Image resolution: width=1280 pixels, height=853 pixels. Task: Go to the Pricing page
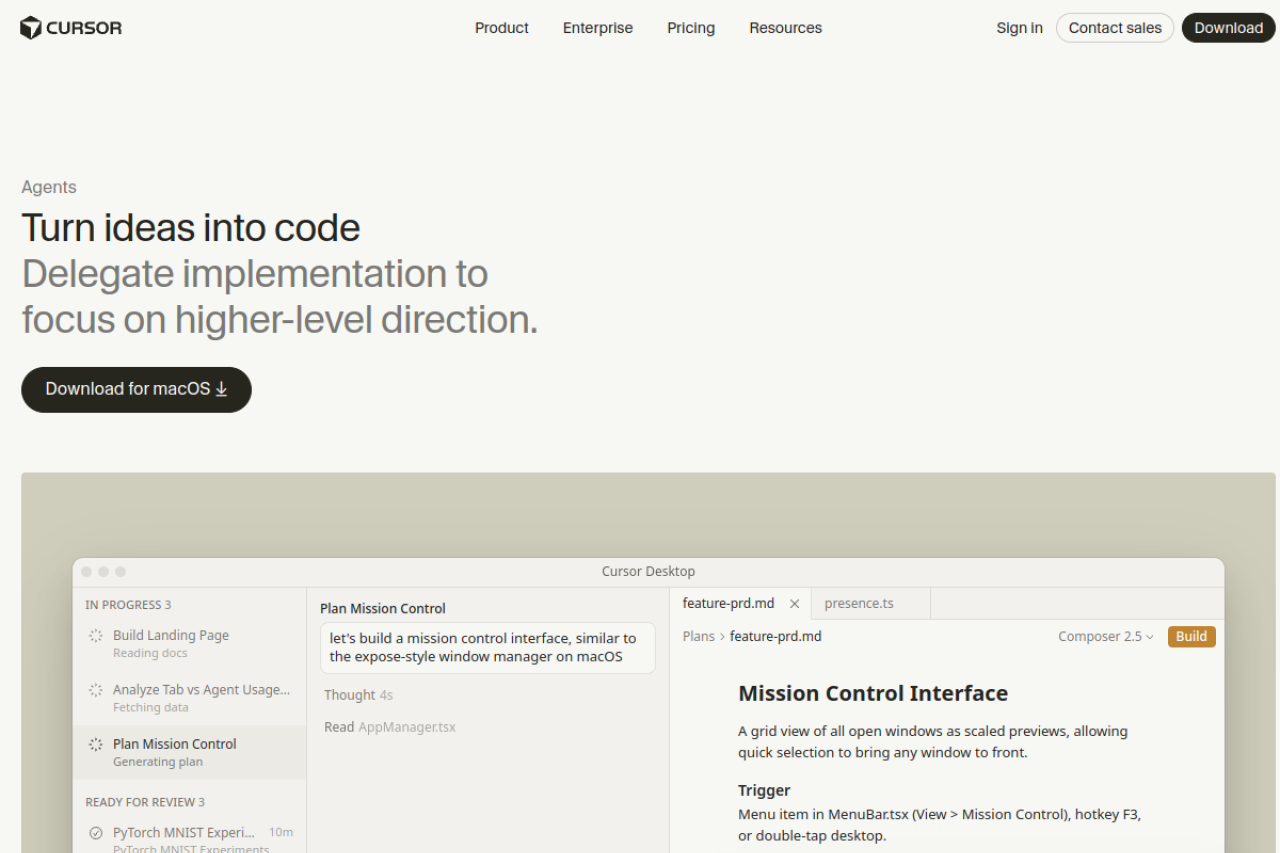point(691,28)
